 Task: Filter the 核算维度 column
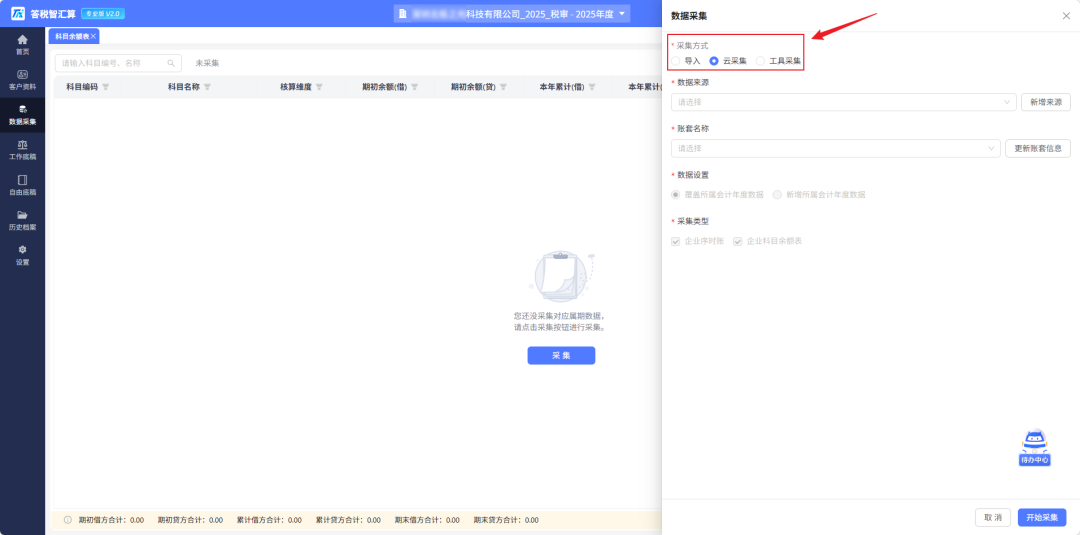[x=319, y=87]
